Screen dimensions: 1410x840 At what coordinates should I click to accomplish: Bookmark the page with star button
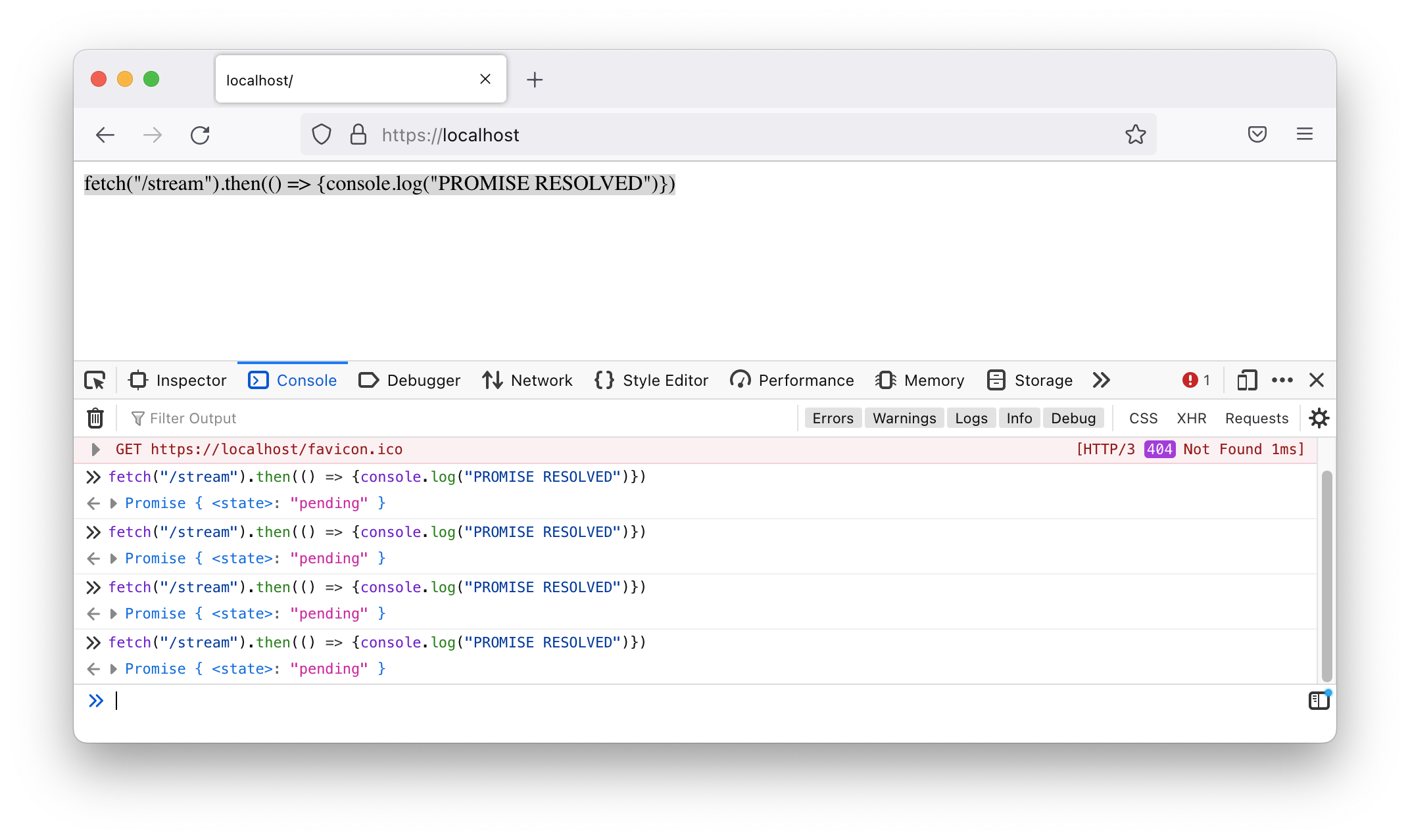[x=1135, y=135]
